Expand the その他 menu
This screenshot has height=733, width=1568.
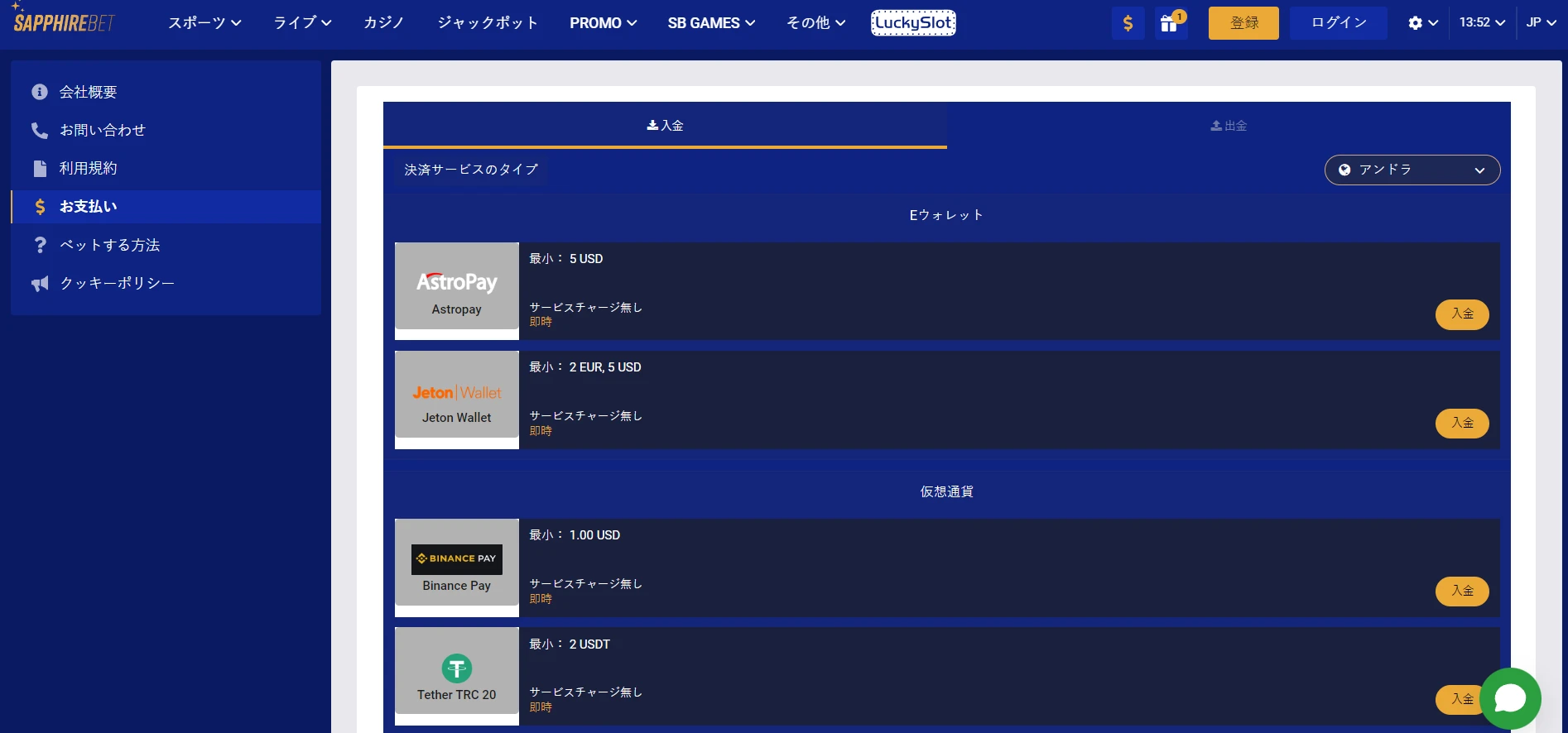pyautogui.click(x=815, y=23)
